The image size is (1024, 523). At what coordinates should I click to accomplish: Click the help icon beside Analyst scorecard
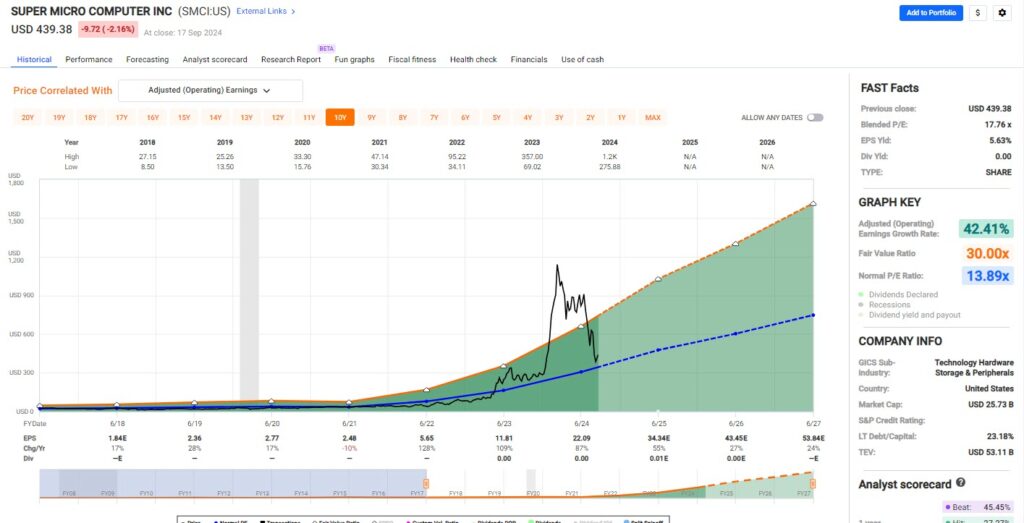[x=960, y=483]
